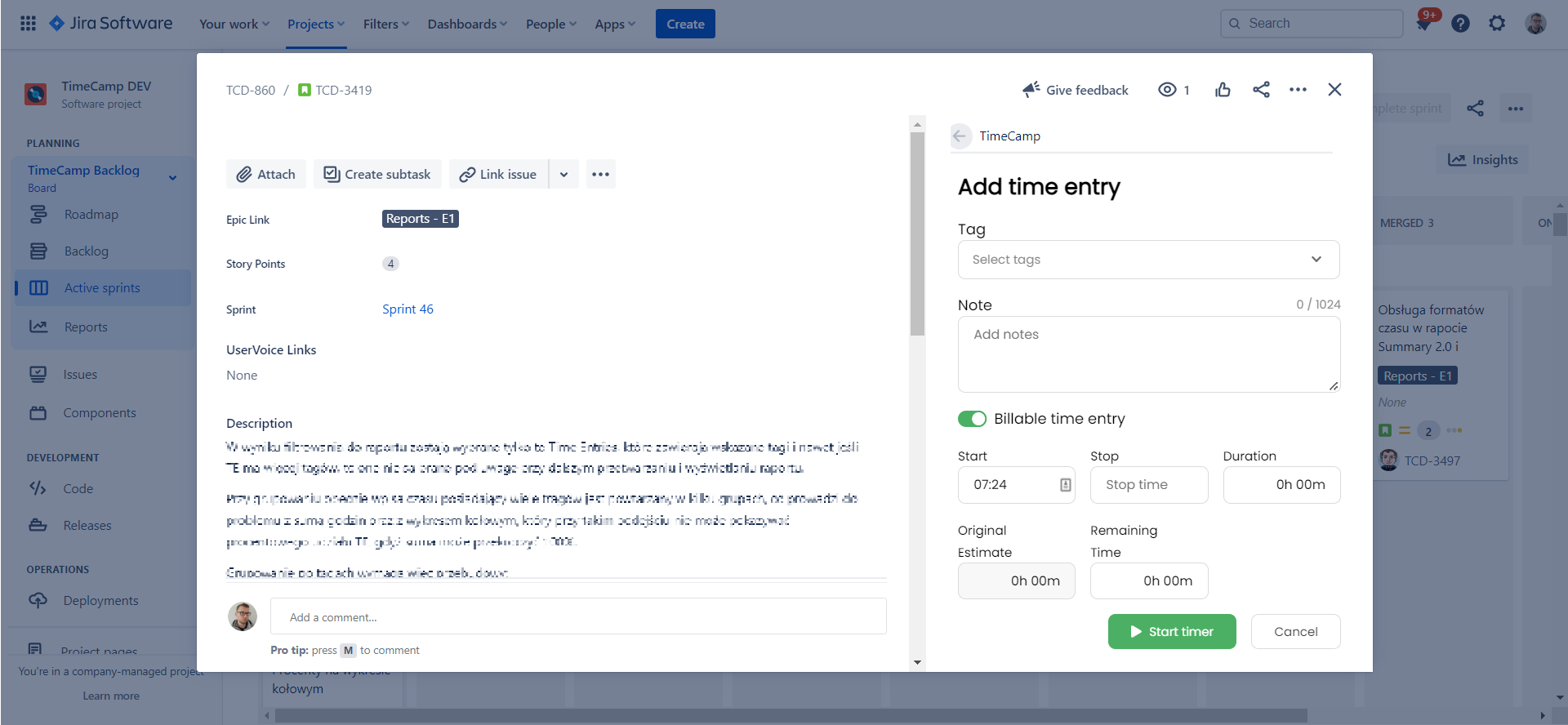Open Backlog in the sidebar

tap(103, 251)
